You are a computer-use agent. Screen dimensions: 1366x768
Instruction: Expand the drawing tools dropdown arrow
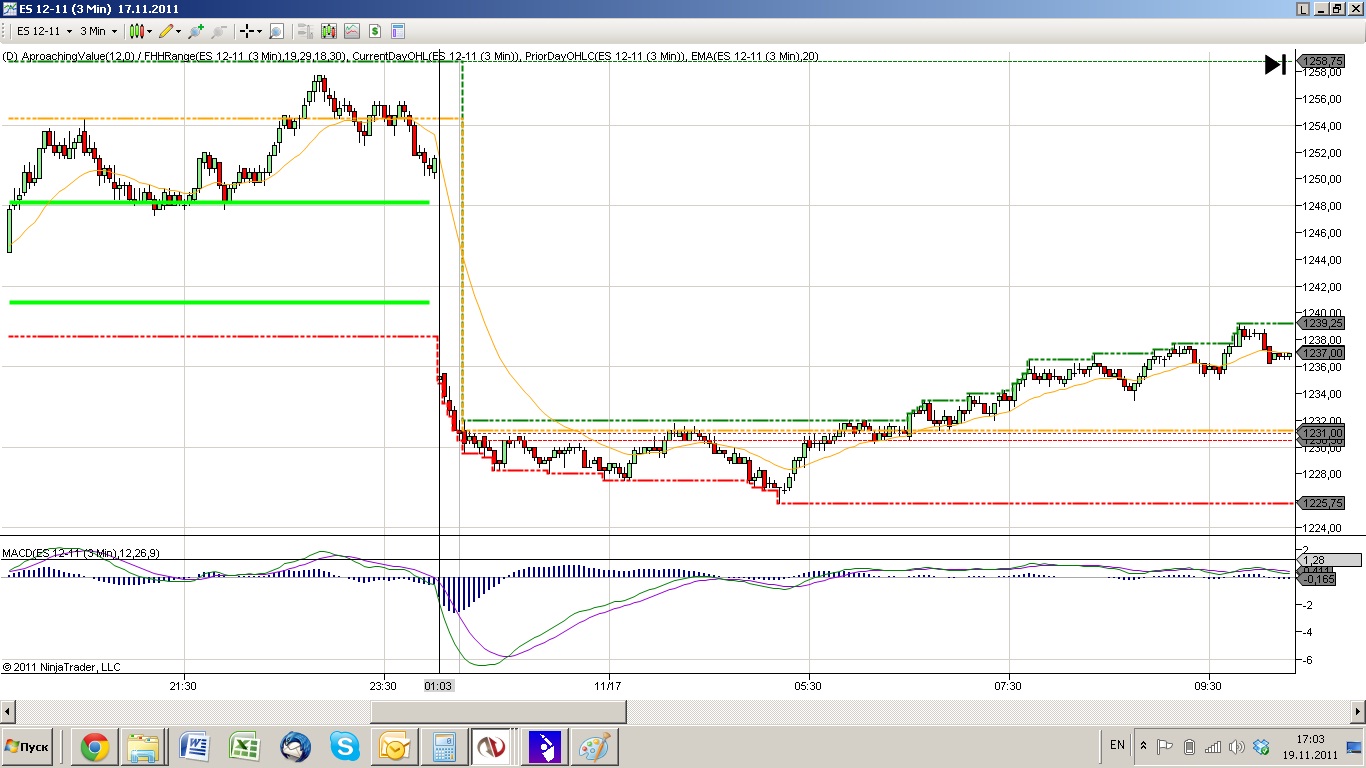178,31
